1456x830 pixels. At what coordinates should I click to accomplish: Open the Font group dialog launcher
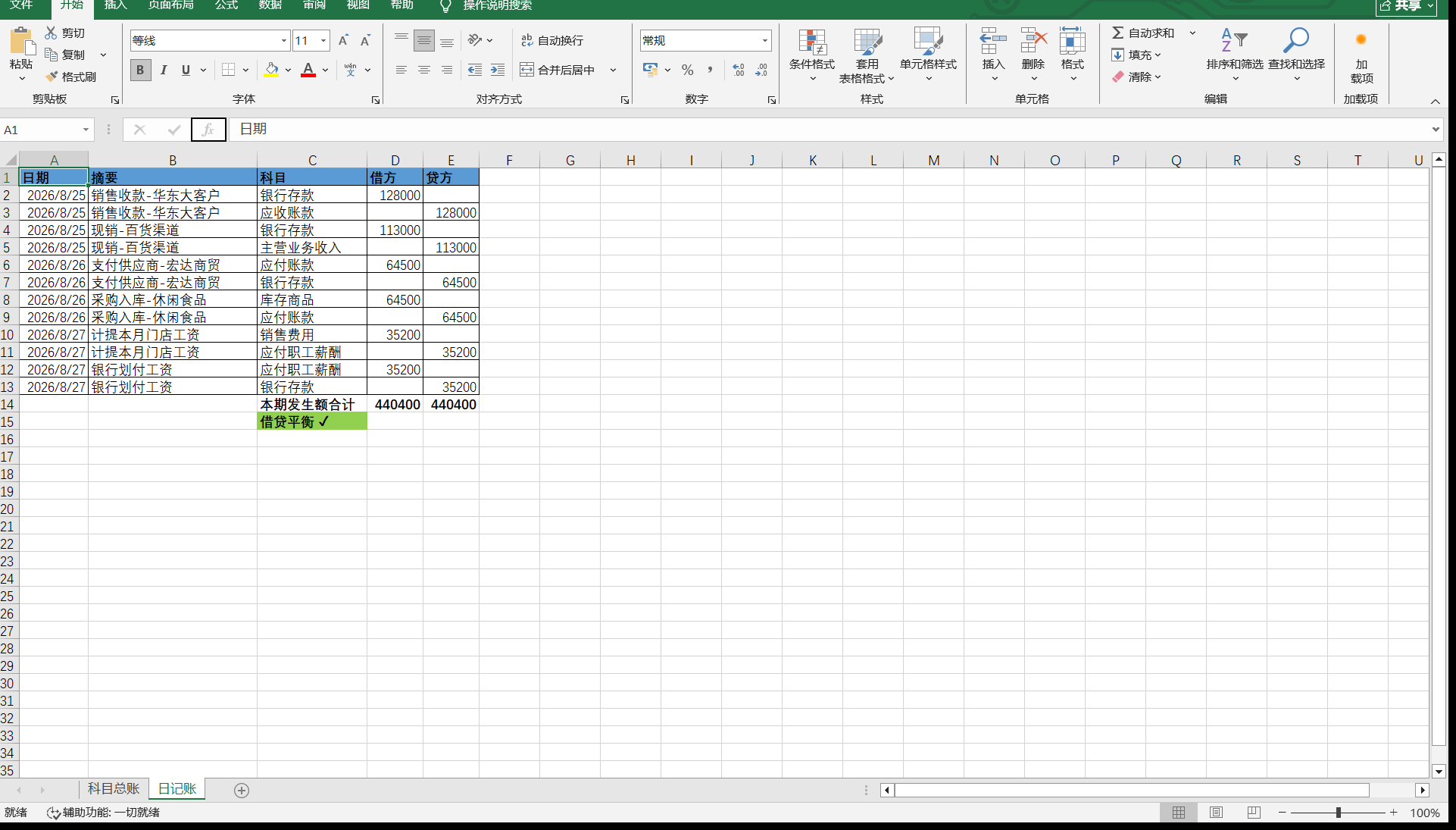pyautogui.click(x=375, y=100)
